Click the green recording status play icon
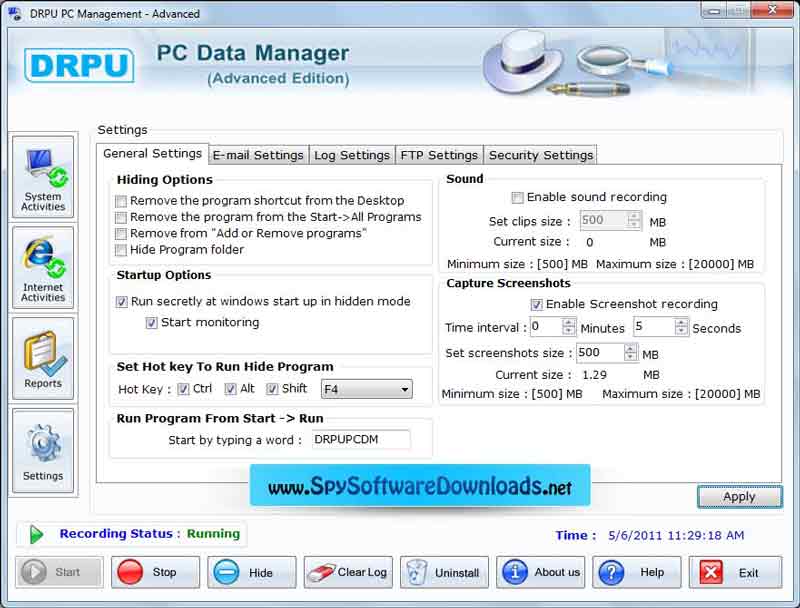The image size is (800, 608). [36, 534]
